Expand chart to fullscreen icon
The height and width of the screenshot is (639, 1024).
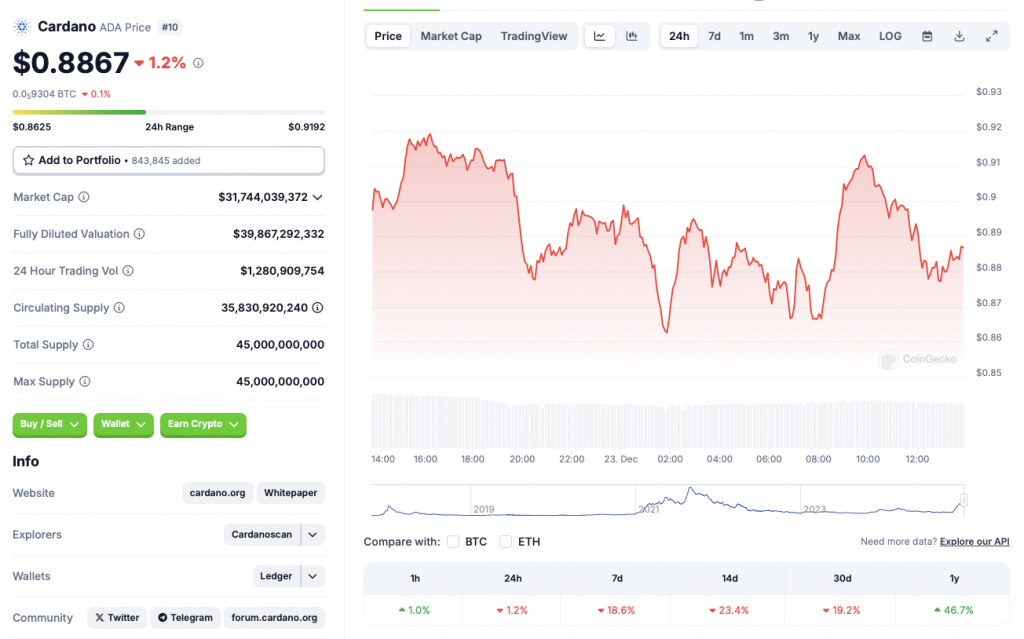point(991,36)
